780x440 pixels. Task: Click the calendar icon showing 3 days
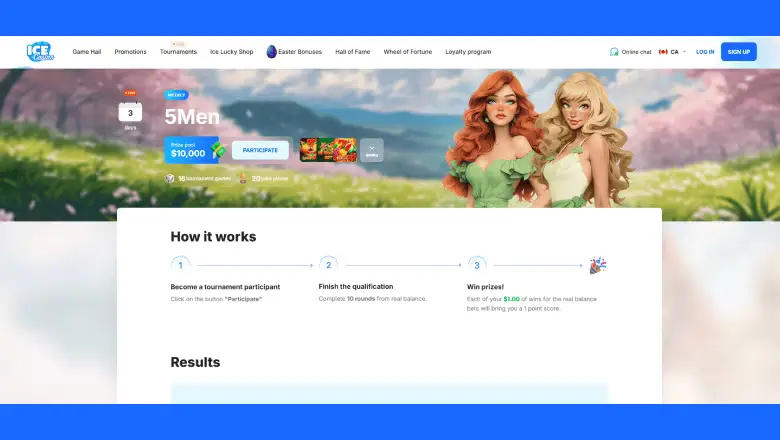pos(130,111)
